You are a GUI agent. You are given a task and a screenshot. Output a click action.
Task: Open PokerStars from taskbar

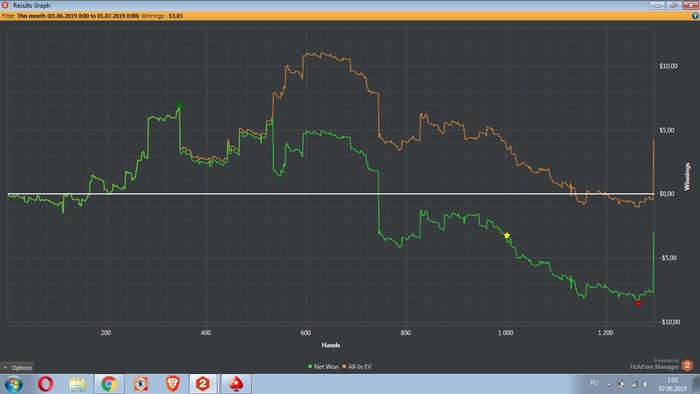tap(236, 384)
